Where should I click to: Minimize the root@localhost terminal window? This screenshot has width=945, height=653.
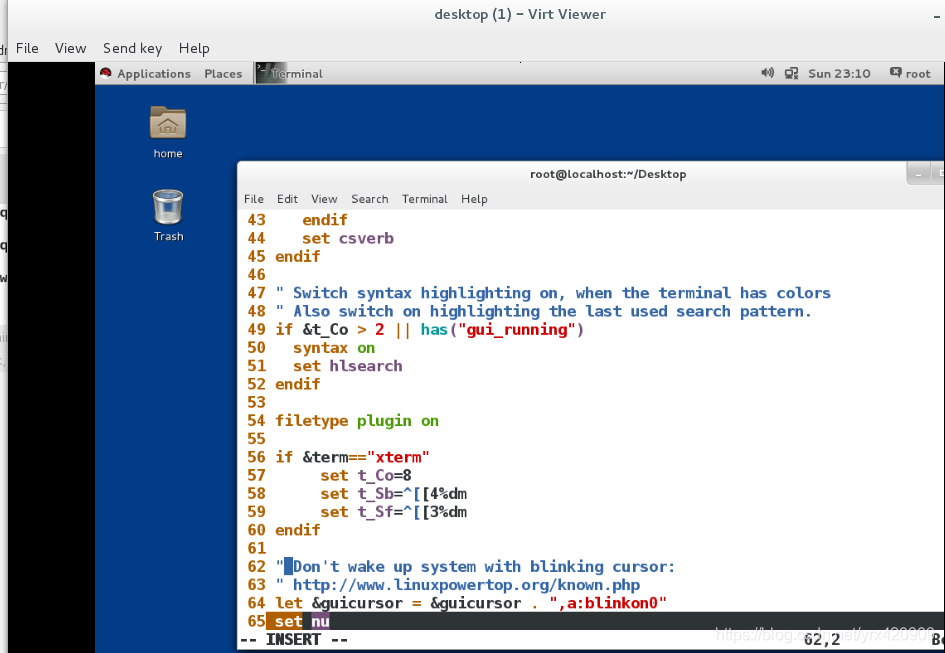918,174
